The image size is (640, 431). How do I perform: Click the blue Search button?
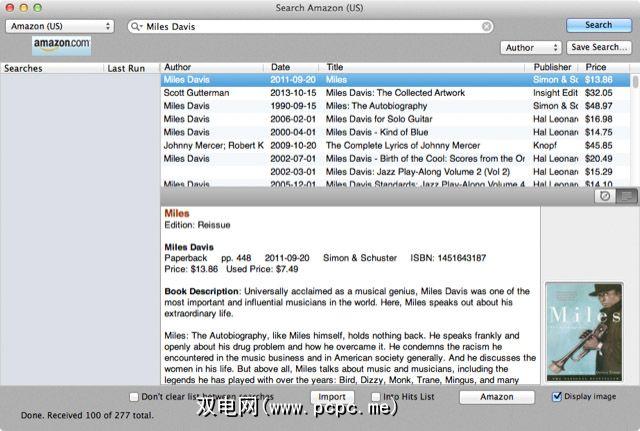coord(599,25)
